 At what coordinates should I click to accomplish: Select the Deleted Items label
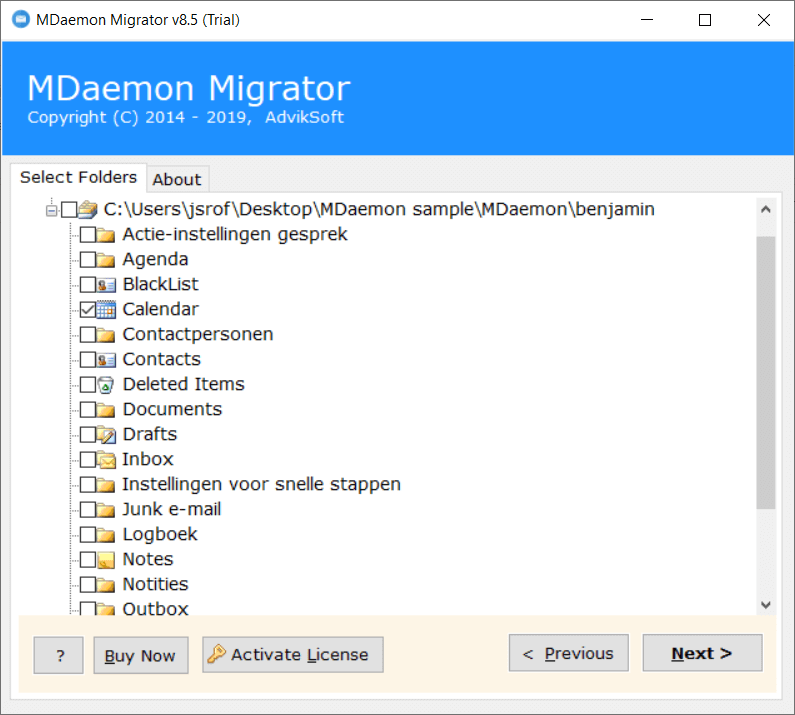[x=184, y=384]
